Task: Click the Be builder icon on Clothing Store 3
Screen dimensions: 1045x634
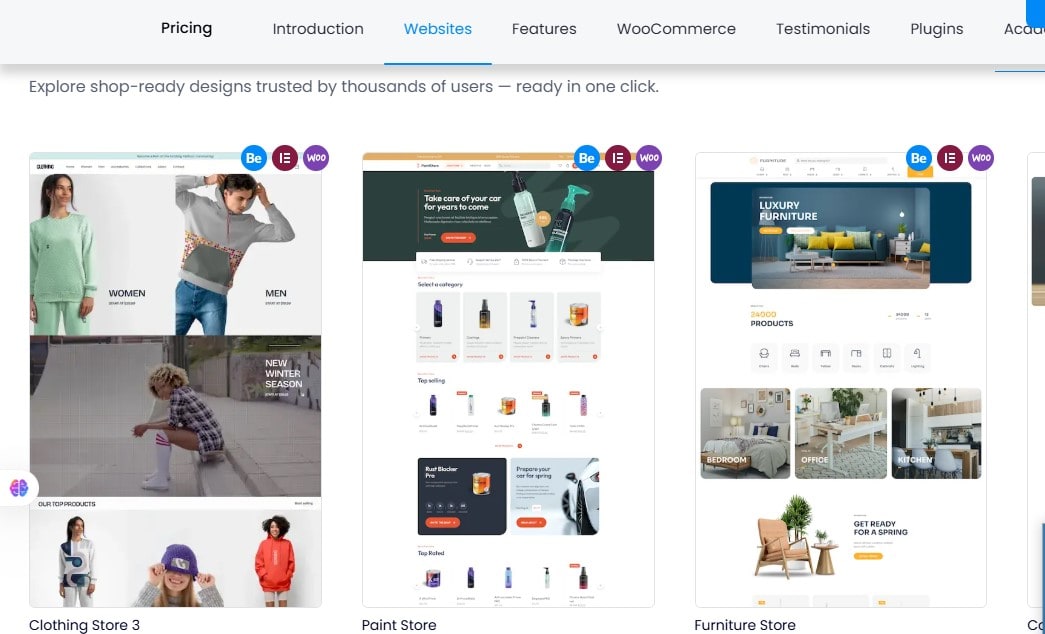Action: click(254, 158)
